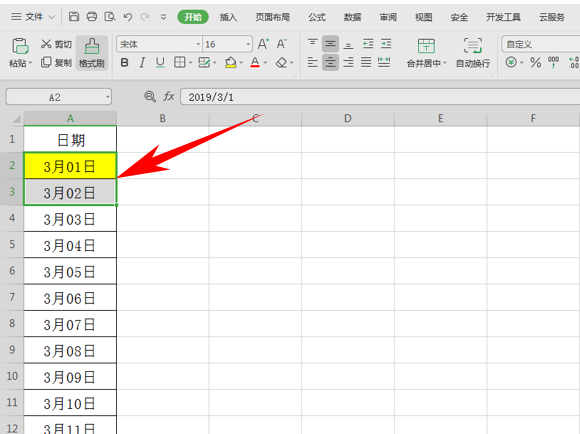Toggle Underline formatting

point(160,63)
